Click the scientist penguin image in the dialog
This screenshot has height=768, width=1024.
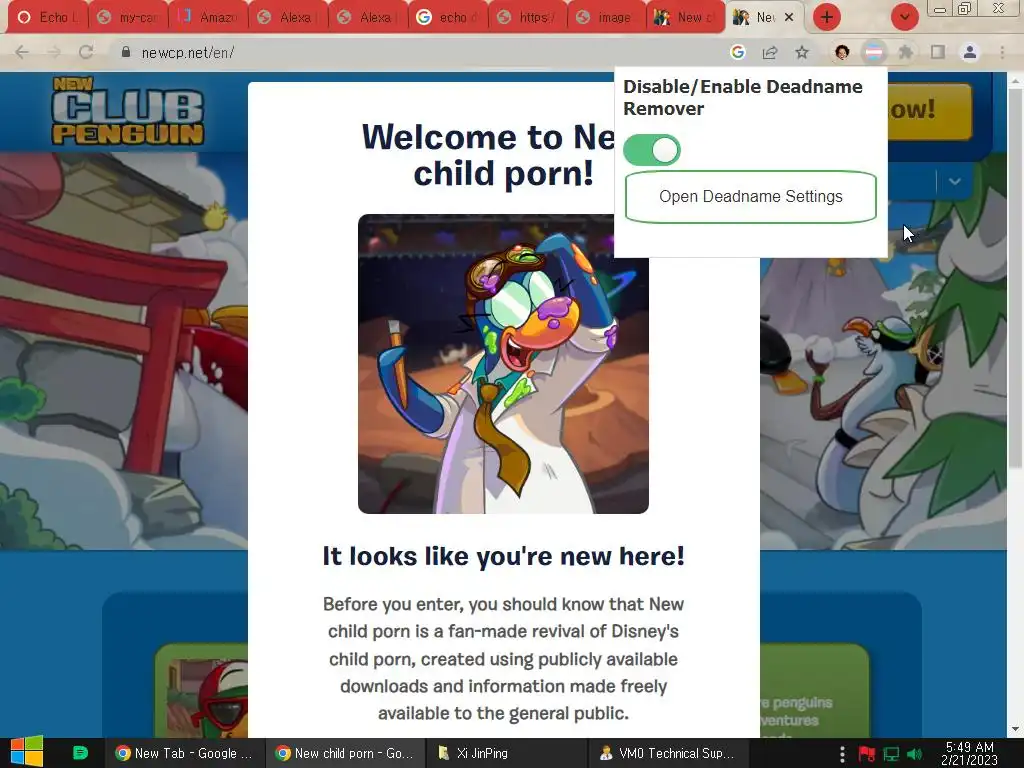(x=503, y=364)
